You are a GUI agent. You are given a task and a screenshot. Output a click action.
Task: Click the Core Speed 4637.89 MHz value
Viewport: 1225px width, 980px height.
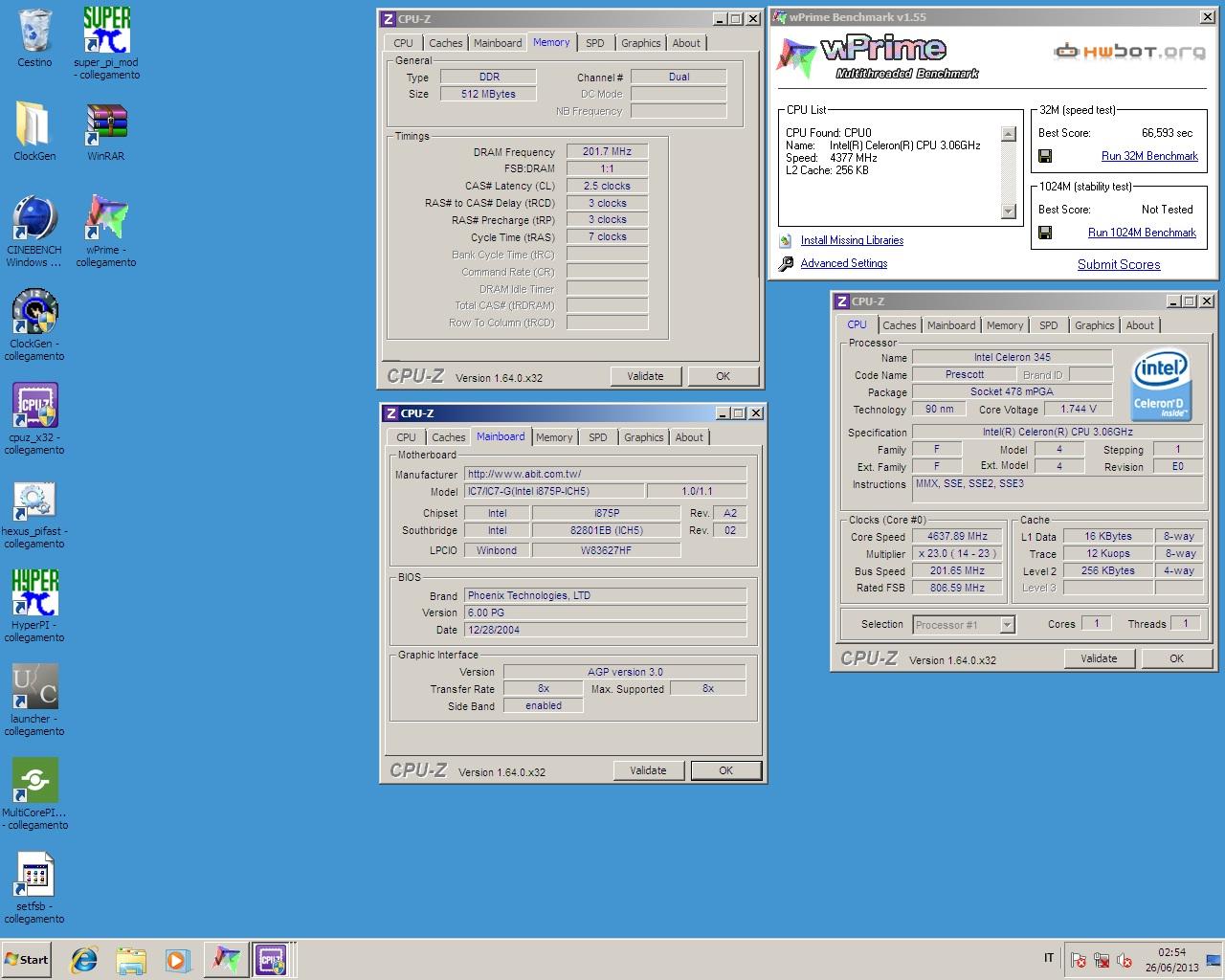pos(957,537)
